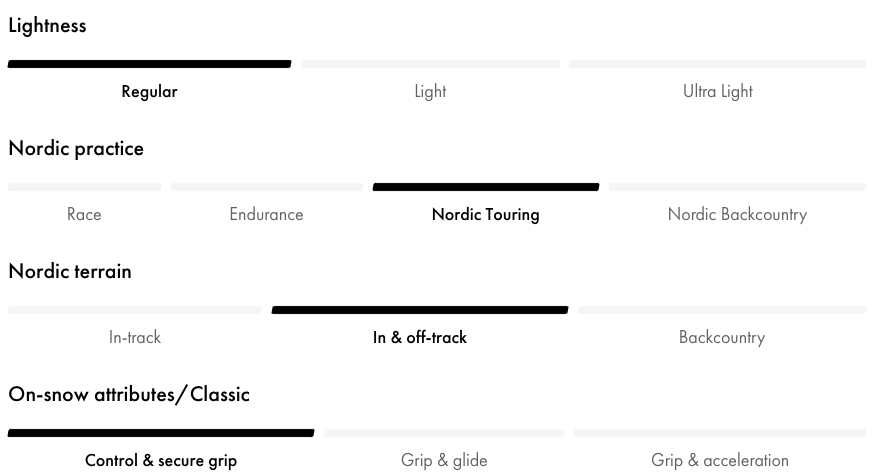Choose the Nordic Touring label
878x475 pixels.
click(x=485, y=215)
